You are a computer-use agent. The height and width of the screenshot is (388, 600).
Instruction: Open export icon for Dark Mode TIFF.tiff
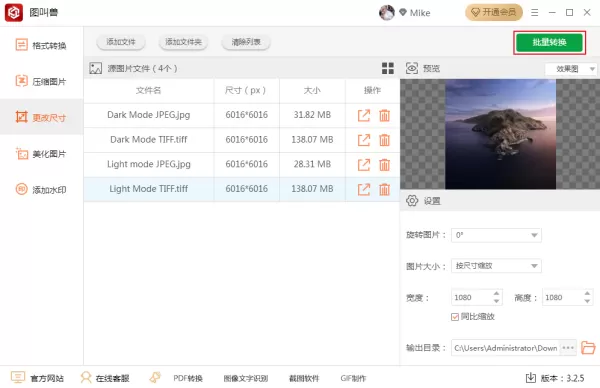pos(364,140)
